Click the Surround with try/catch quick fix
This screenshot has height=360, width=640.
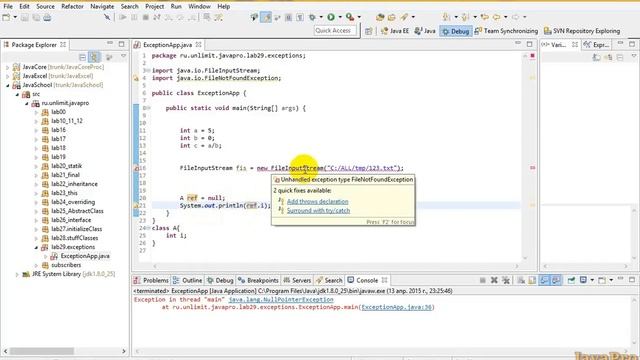pyautogui.click(x=318, y=211)
